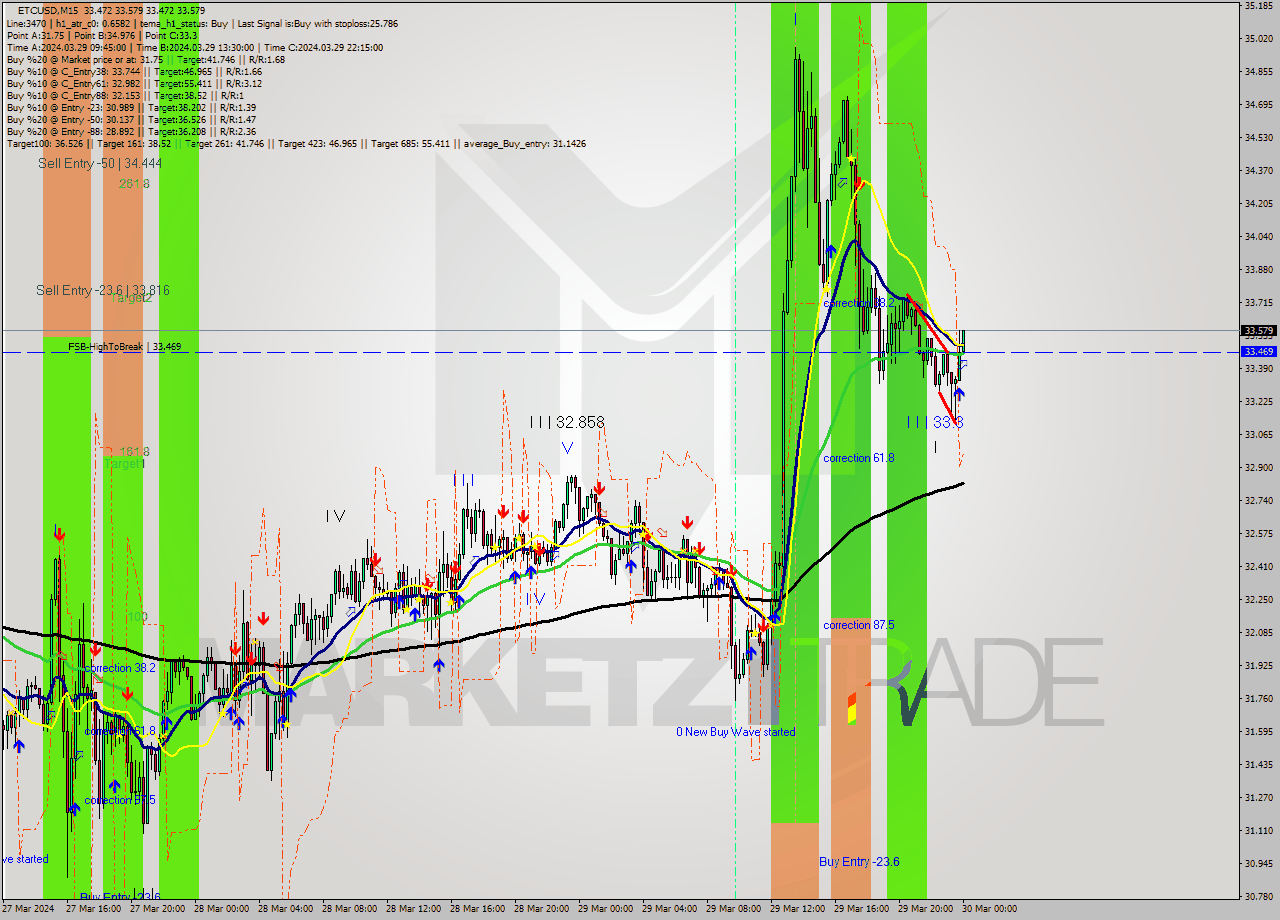Screen dimensions: 1280x920
Task: Click the 'Sell Entry -50 | 34.444' label
Action: (100, 163)
